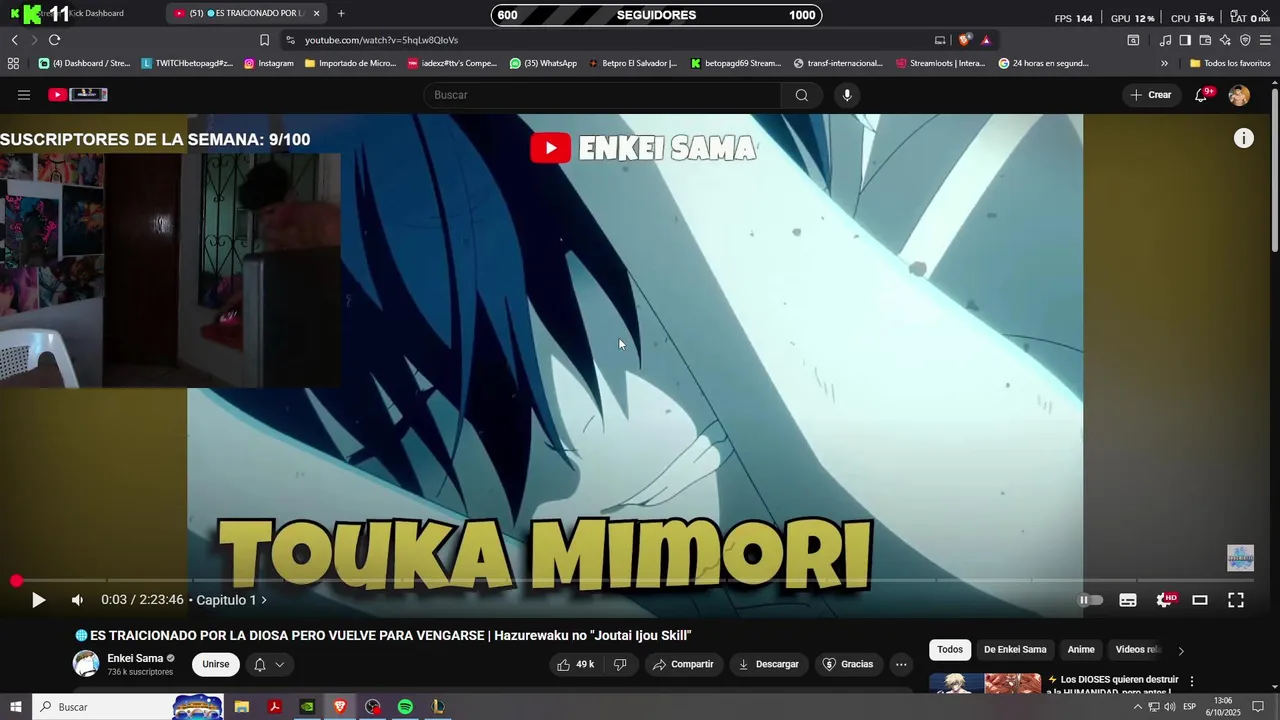The image size is (1280, 720).
Task: Open options for Los DIOSES video suggestion
Action: coord(1191,681)
